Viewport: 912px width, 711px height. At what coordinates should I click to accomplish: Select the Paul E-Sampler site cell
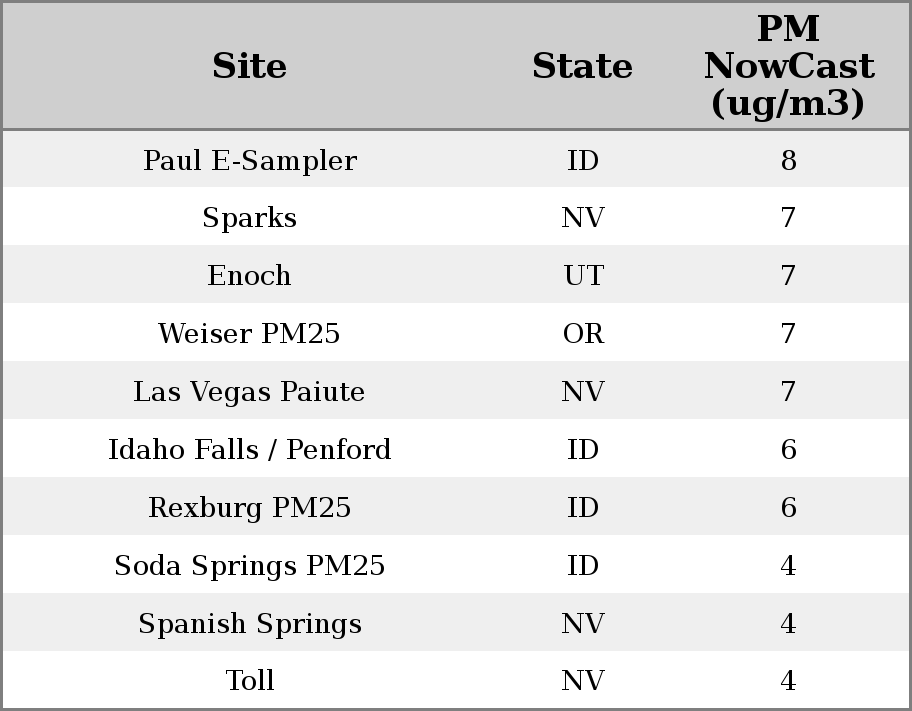[x=249, y=160]
